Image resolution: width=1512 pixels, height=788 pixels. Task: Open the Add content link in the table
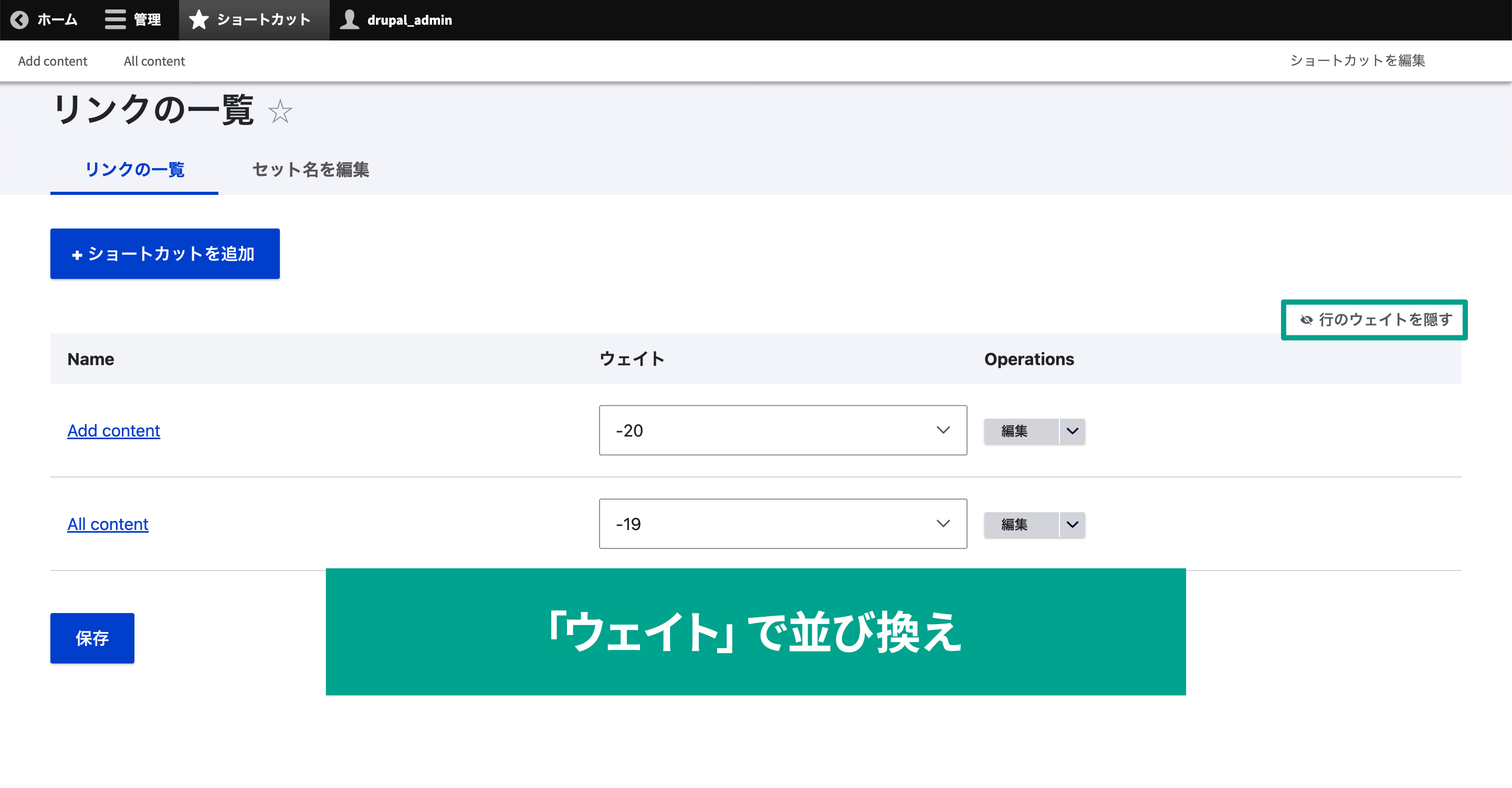[113, 430]
